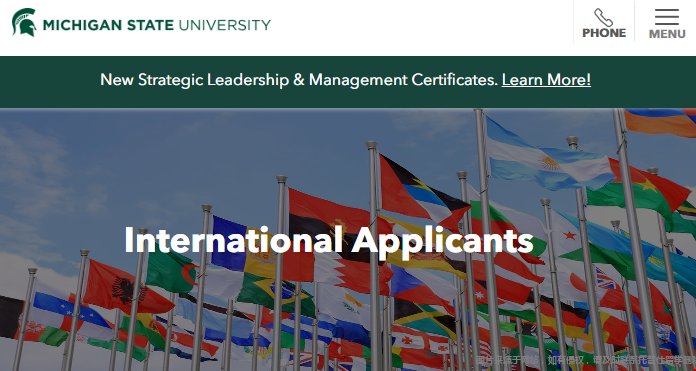Select the International Applicants heading
The width and height of the screenshot is (696, 371).
[328, 240]
